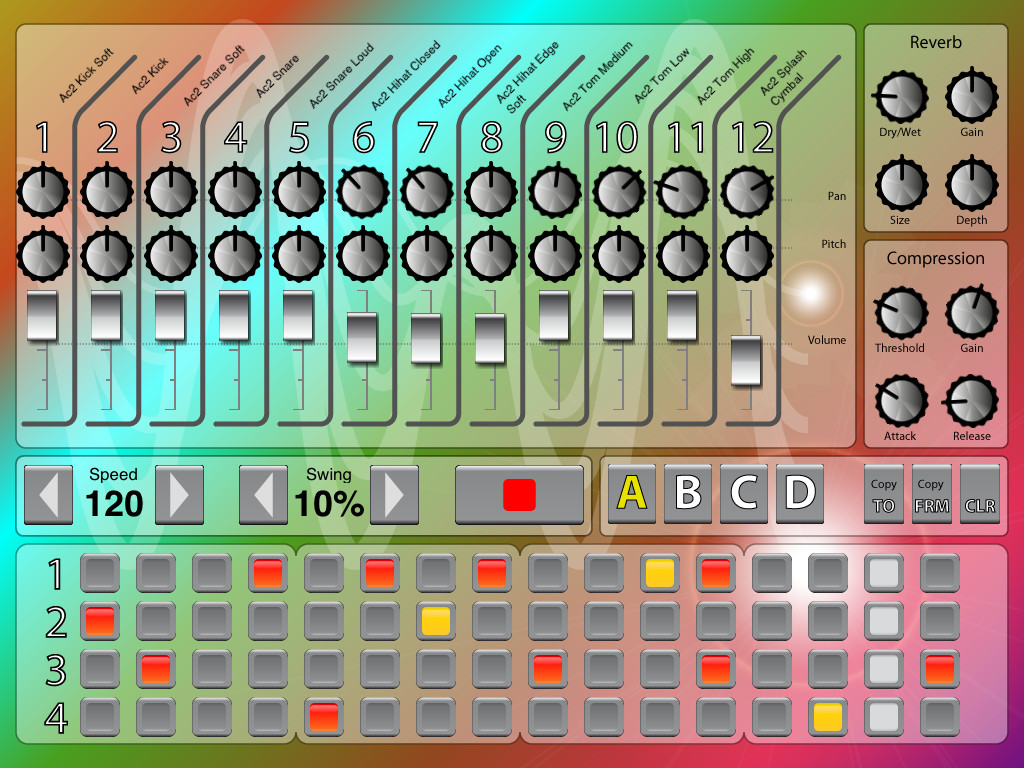Click the Ac2 Hihat Closed channel label
This screenshot has height=768, width=1024.
[x=406, y=75]
